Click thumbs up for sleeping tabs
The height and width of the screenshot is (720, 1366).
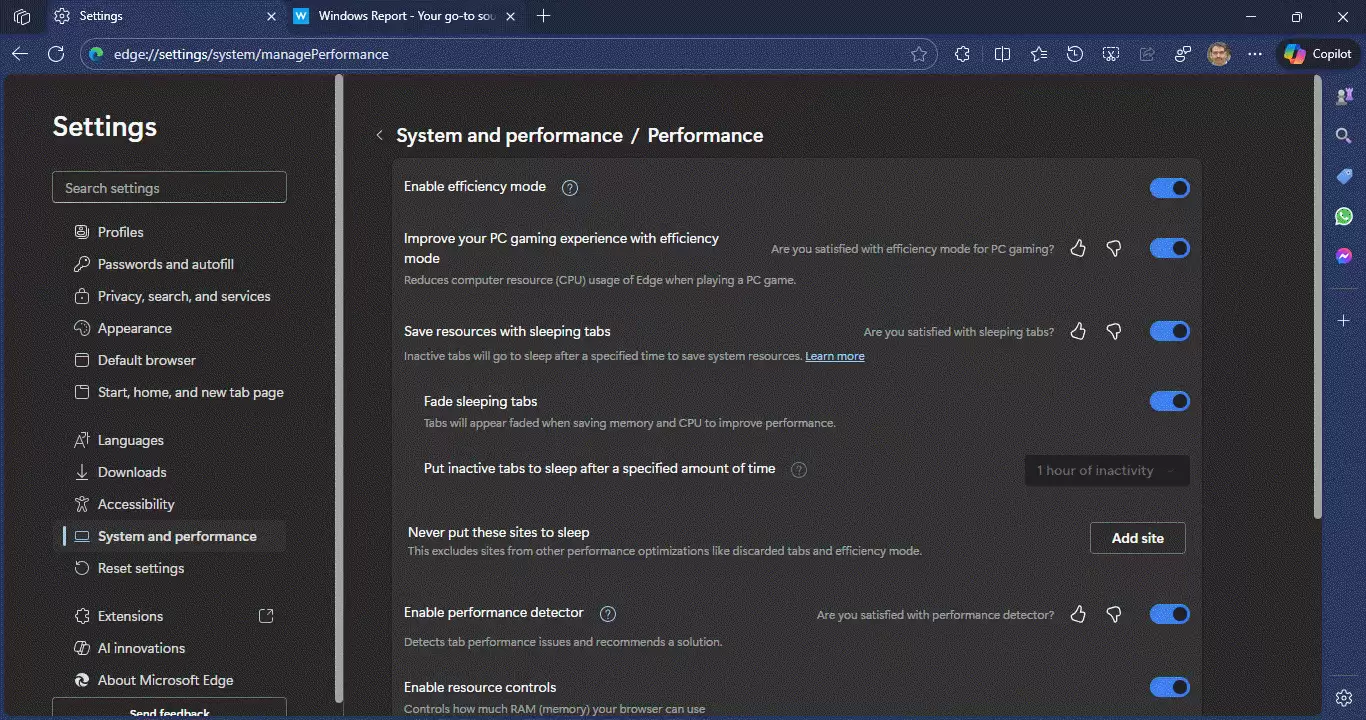point(1078,331)
